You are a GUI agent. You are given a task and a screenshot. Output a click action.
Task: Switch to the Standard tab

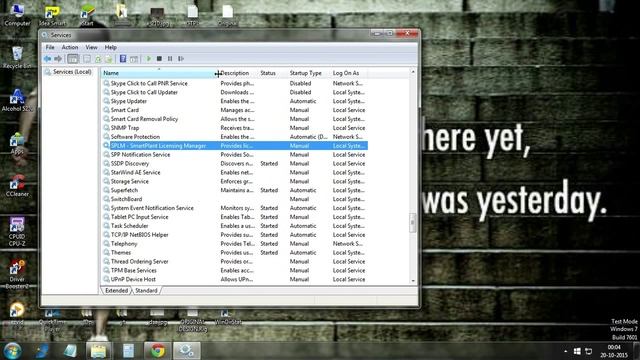pyautogui.click(x=146, y=291)
